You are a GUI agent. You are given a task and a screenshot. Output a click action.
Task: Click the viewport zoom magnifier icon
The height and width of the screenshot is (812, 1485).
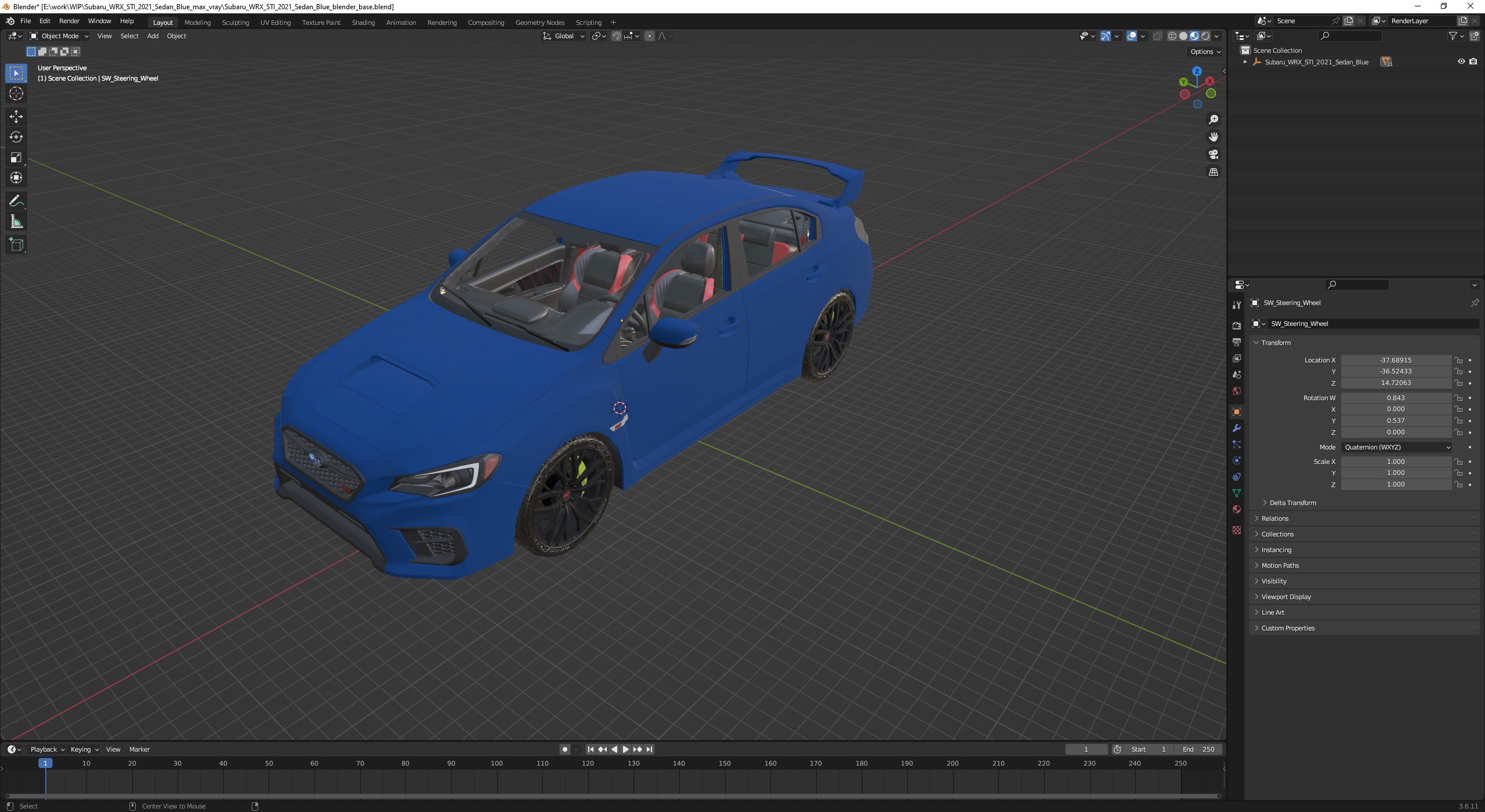1213,119
